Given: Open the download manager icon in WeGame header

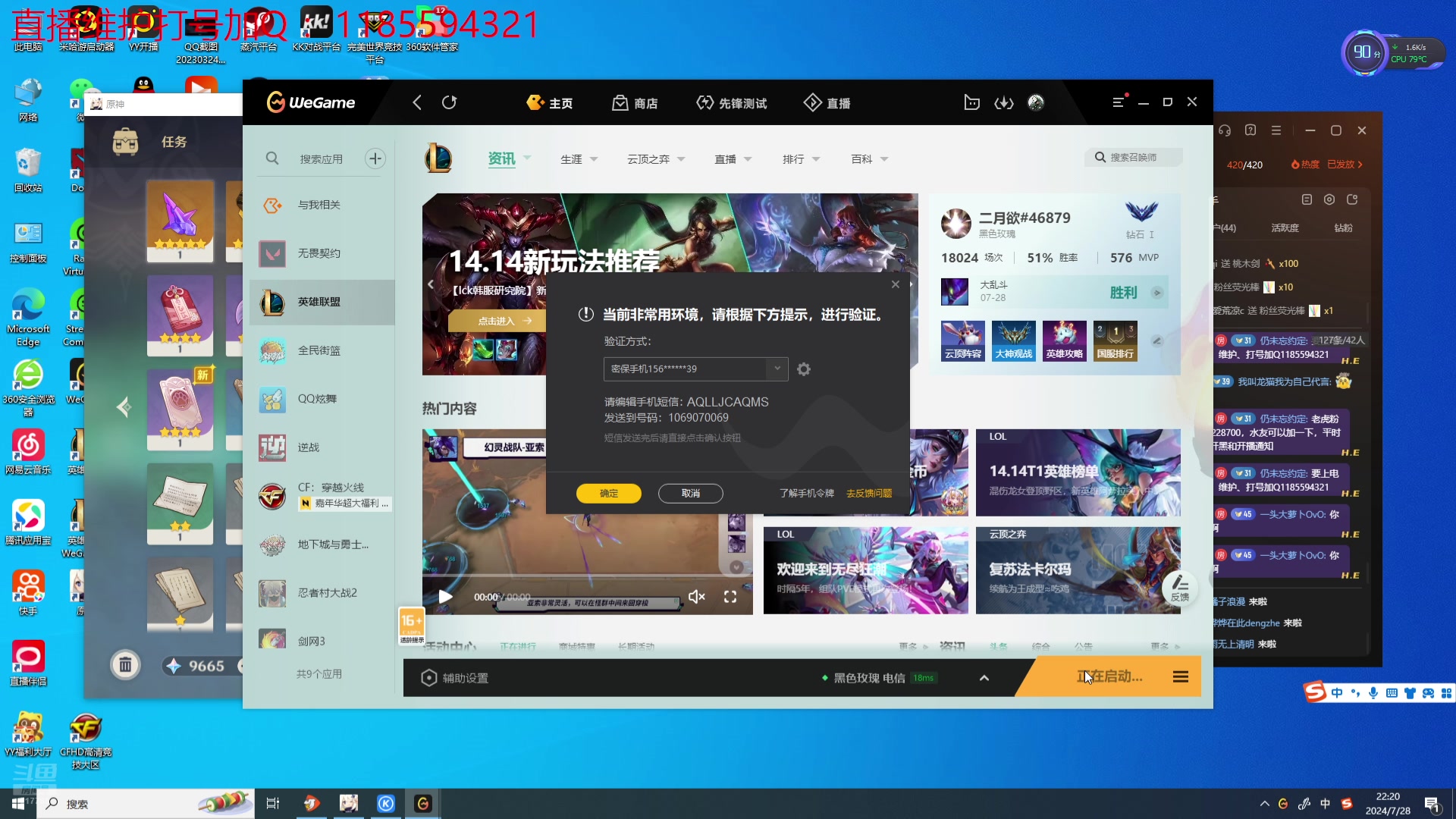Looking at the screenshot, I should (1004, 102).
